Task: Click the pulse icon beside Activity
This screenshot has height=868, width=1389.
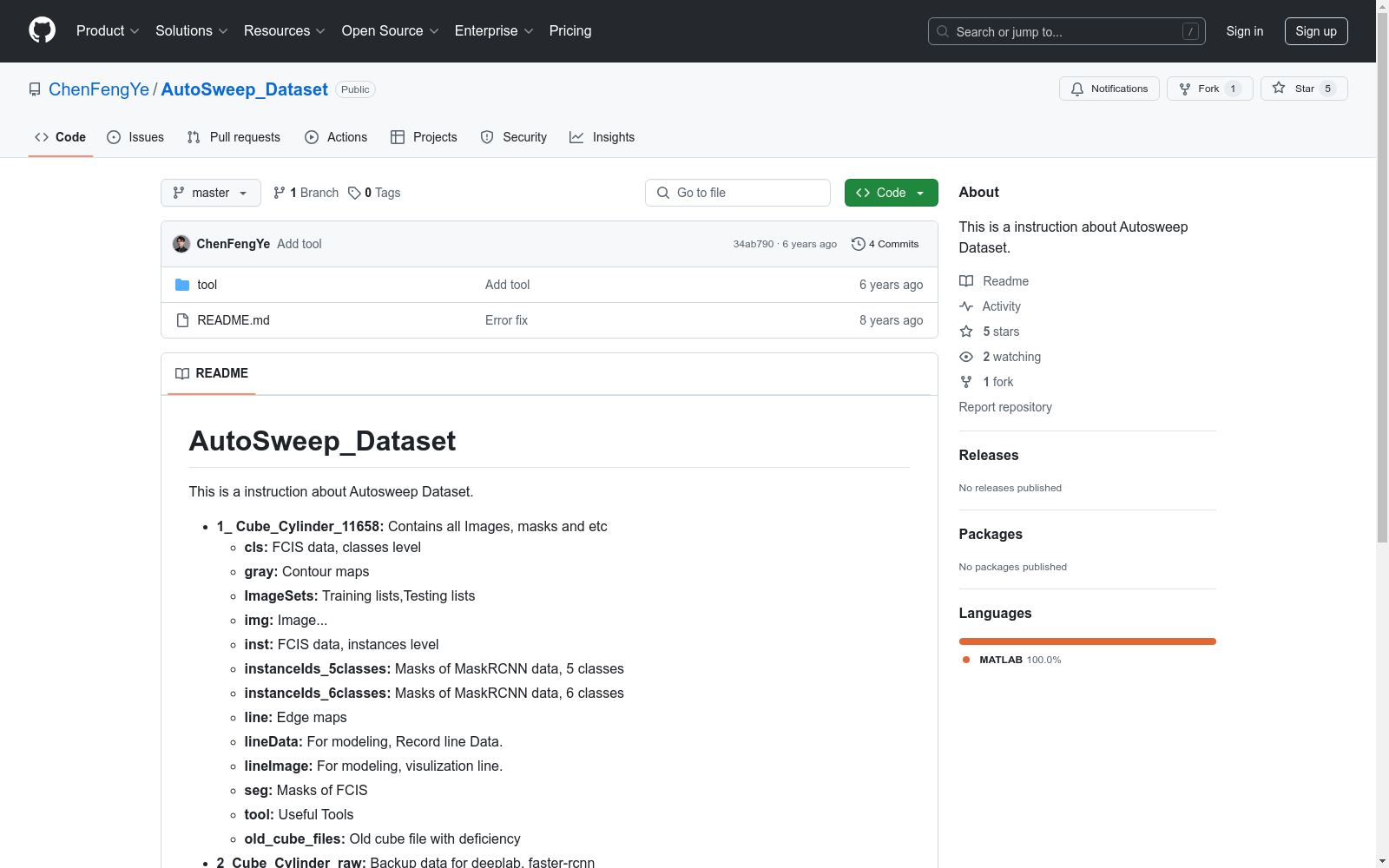Action: coord(966,306)
